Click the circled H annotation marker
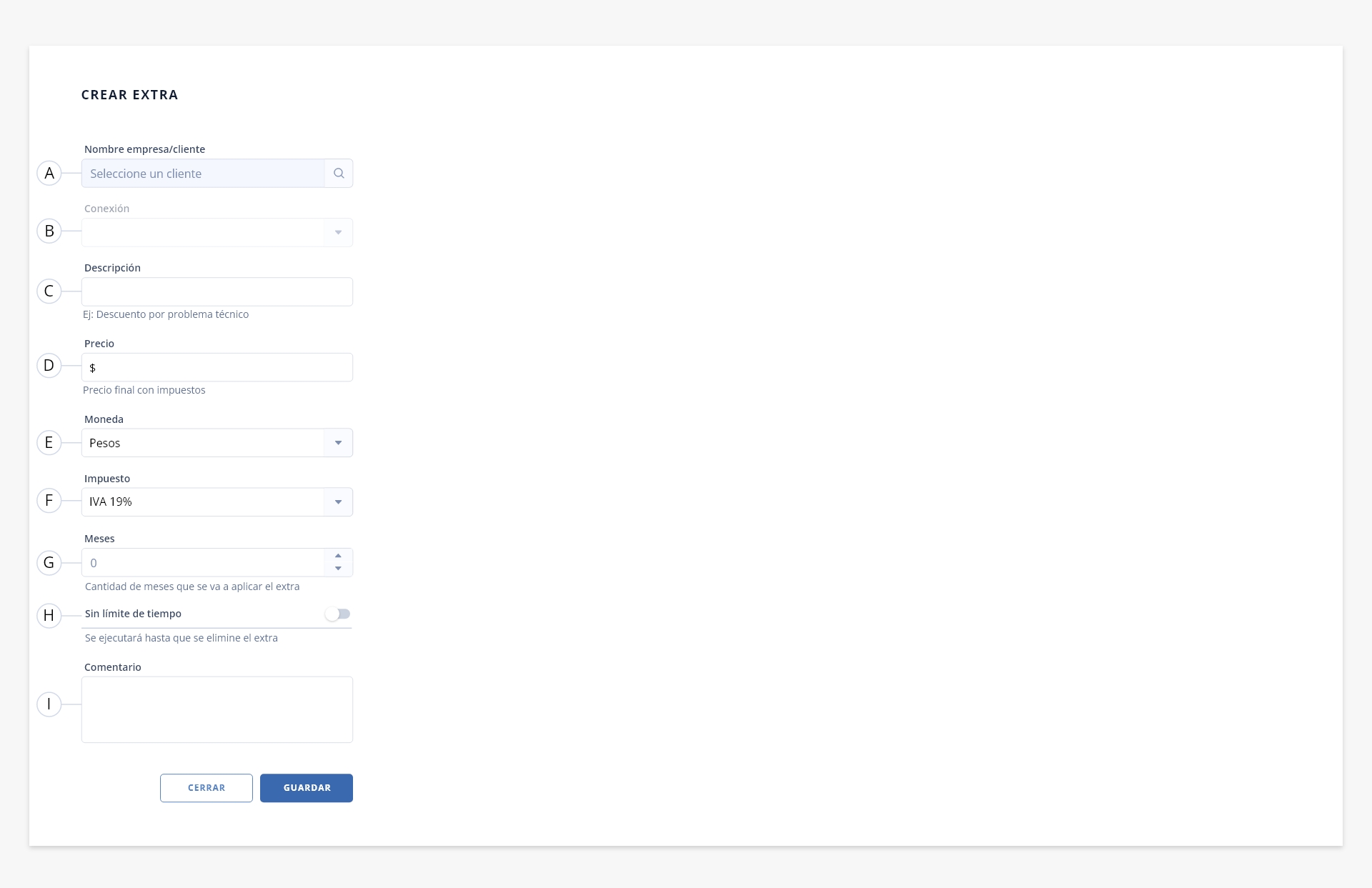The image size is (1372, 888). click(x=49, y=615)
